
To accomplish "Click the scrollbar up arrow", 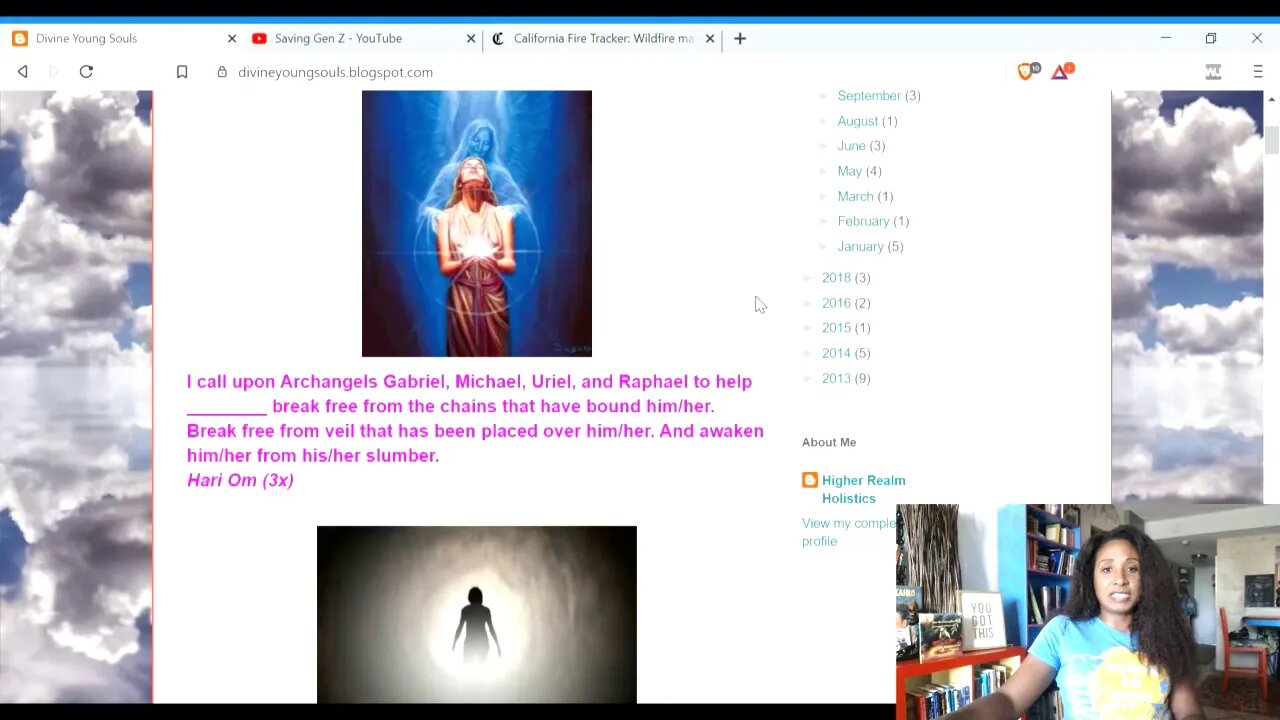I will (x=1271, y=99).
